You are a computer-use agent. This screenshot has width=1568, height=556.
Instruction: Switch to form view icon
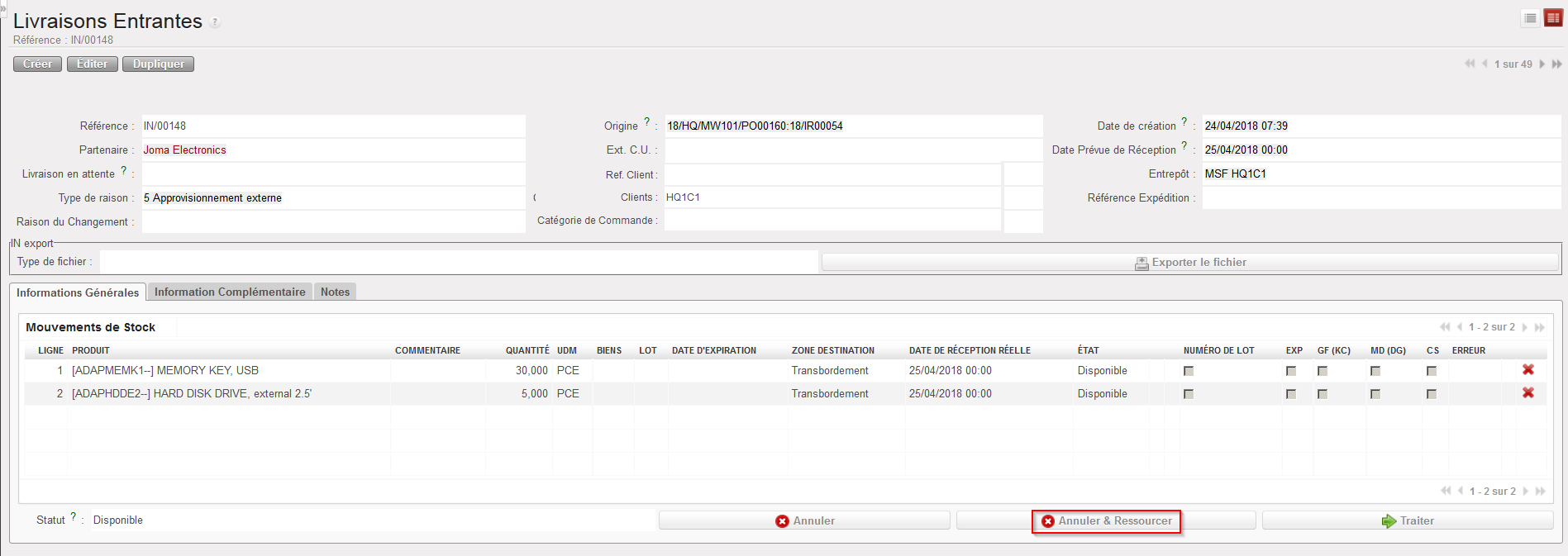1553,18
